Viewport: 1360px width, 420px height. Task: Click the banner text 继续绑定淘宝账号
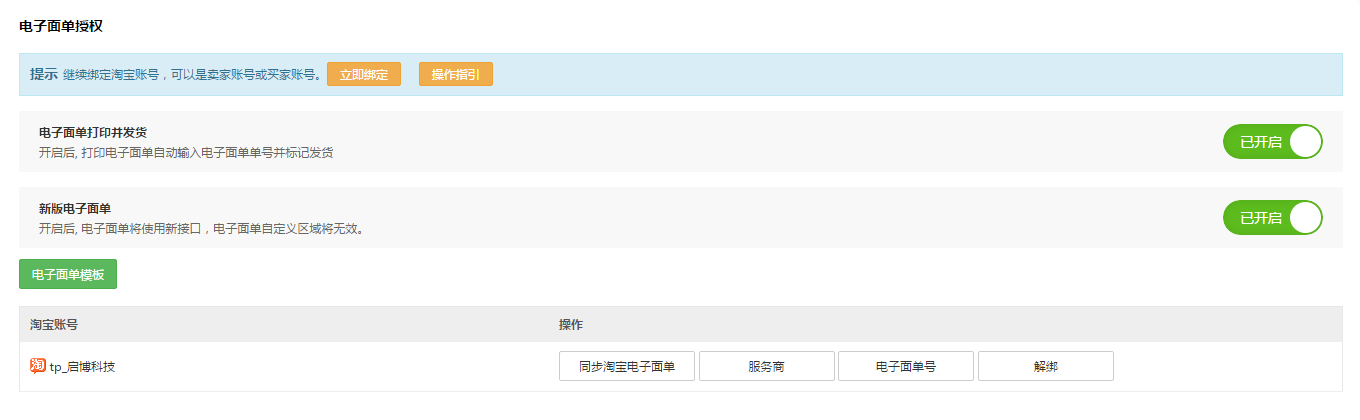pyautogui.click(x=111, y=74)
